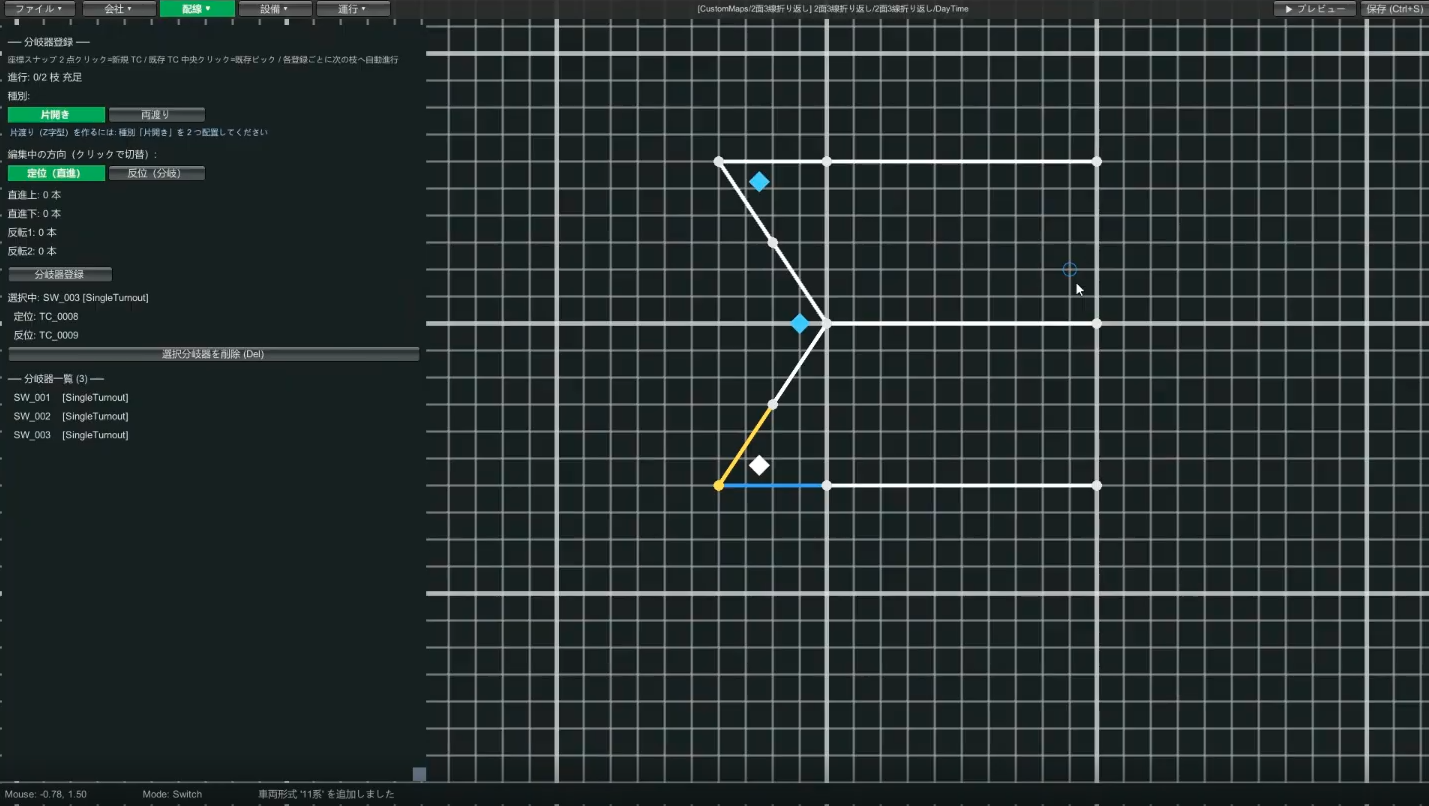Select the middle blue diamond switch marker
Screen dimensions: 1429x806
pos(800,323)
